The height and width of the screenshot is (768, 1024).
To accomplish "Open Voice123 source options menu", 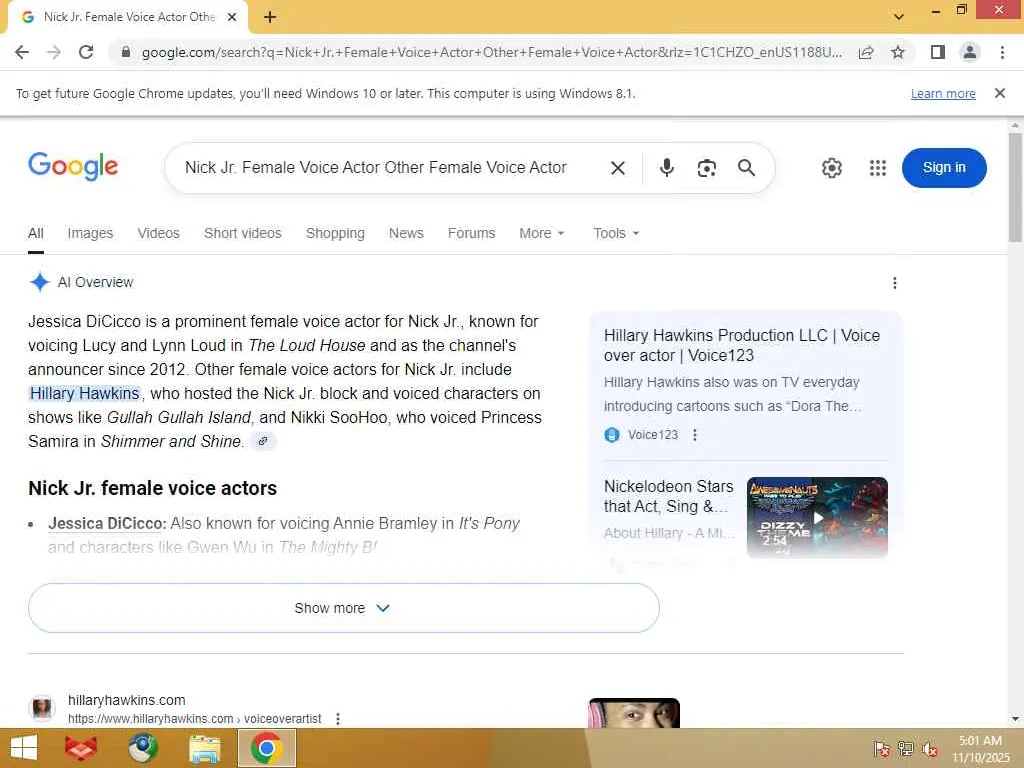I will pos(695,435).
